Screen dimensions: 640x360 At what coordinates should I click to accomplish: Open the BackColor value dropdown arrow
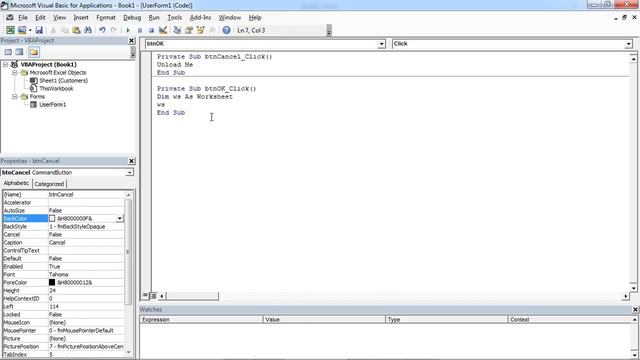120,218
